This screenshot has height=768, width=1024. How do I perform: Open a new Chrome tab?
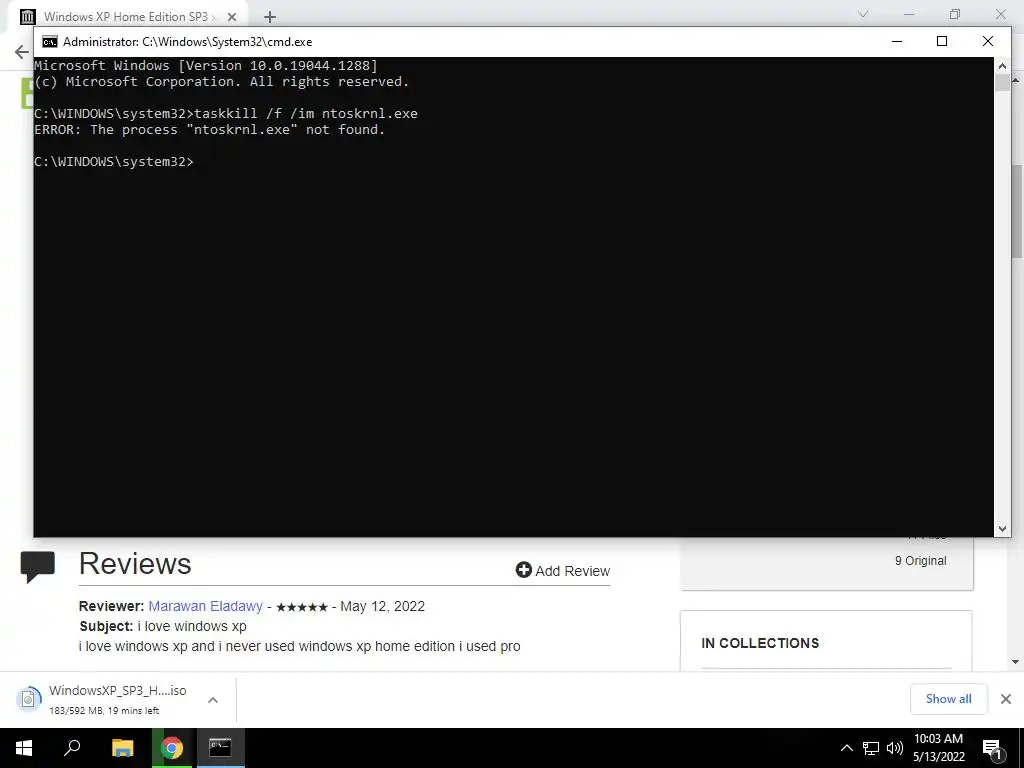coord(270,17)
